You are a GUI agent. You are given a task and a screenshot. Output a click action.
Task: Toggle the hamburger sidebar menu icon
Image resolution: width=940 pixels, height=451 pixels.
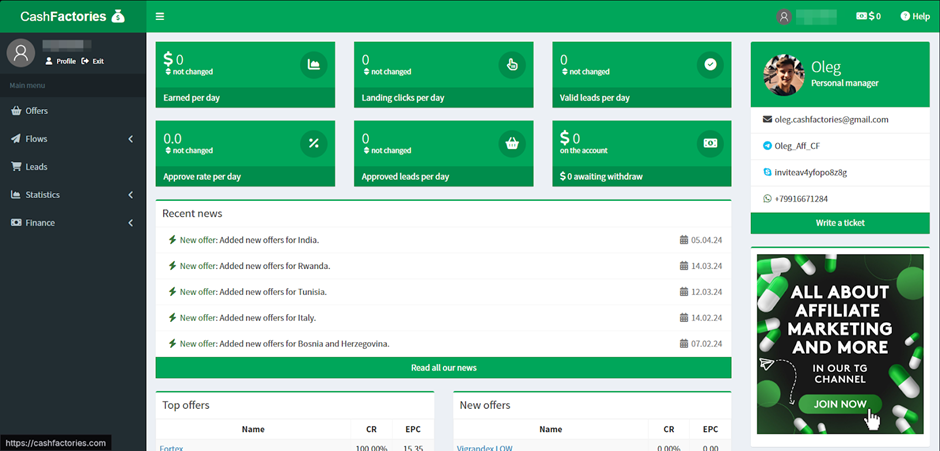pyautogui.click(x=160, y=16)
